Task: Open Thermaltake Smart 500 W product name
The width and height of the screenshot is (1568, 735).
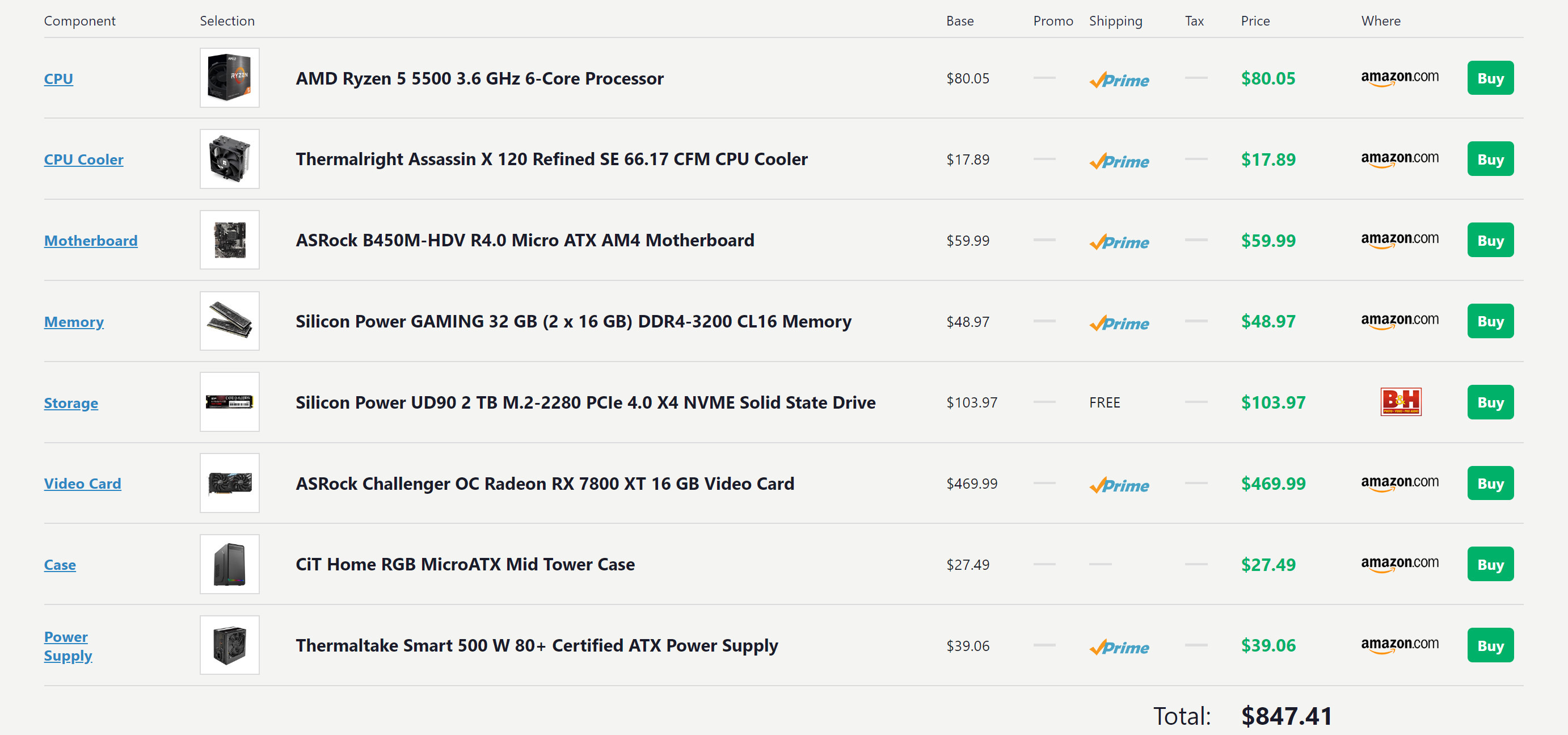Action: (x=537, y=645)
